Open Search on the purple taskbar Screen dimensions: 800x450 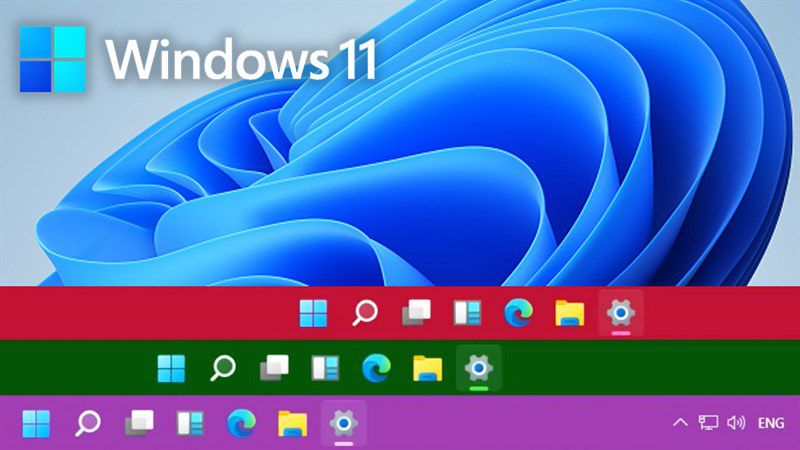point(88,423)
